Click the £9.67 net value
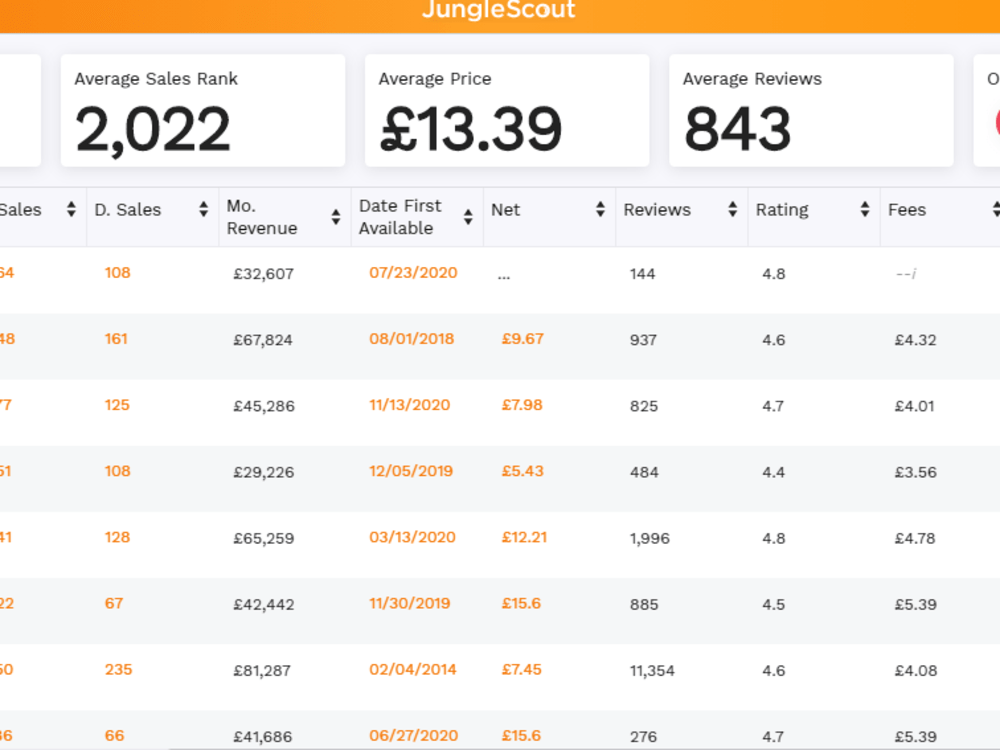This screenshot has height=750, width=1000. pos(522,339)
